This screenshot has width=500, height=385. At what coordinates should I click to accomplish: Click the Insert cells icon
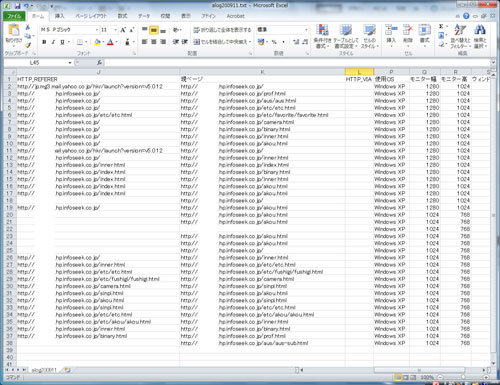coord(391,30)
